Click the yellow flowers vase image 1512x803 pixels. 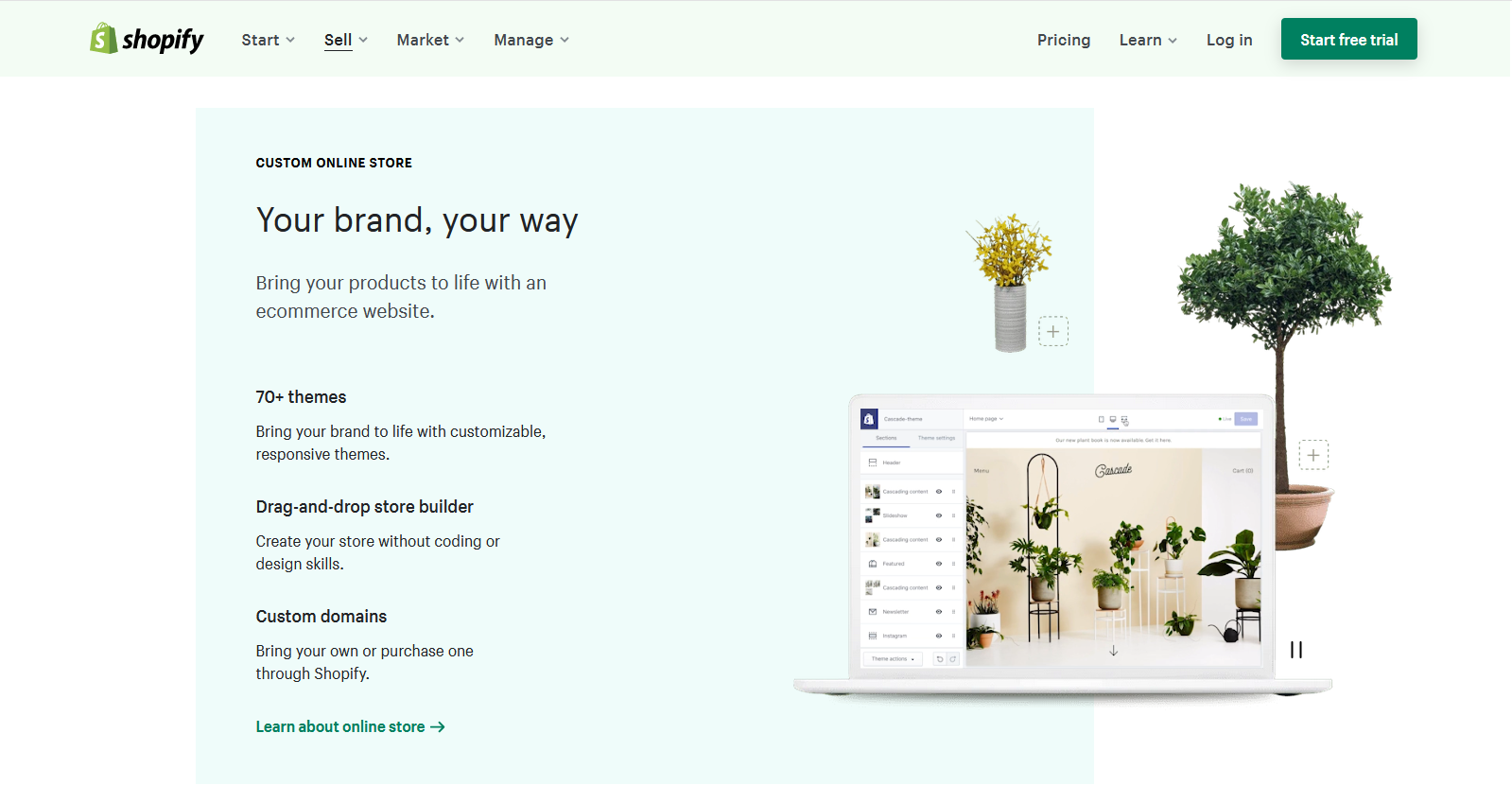coord(1010,282)
